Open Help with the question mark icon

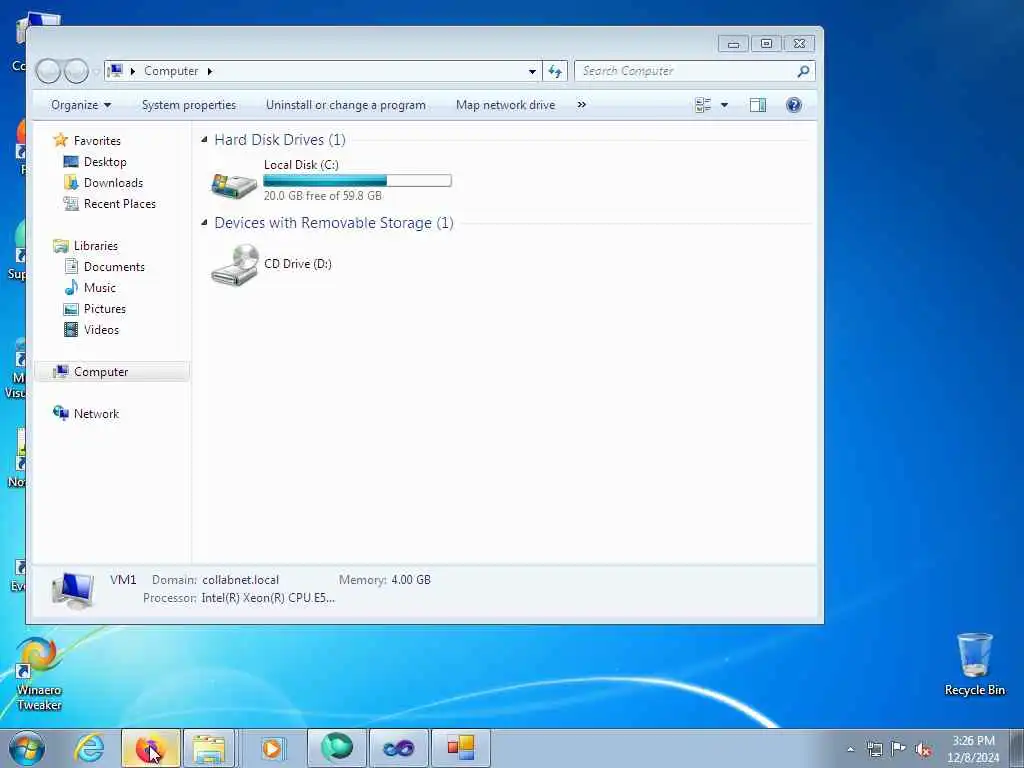point(793,105)
